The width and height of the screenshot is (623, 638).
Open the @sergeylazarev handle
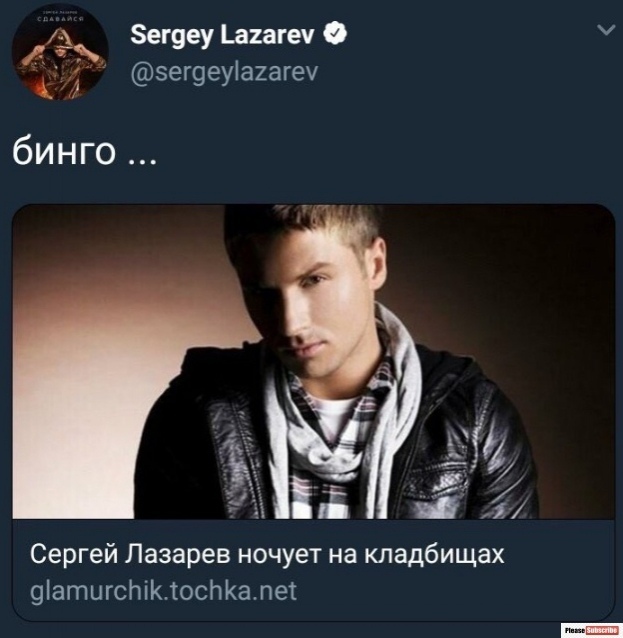224,73
